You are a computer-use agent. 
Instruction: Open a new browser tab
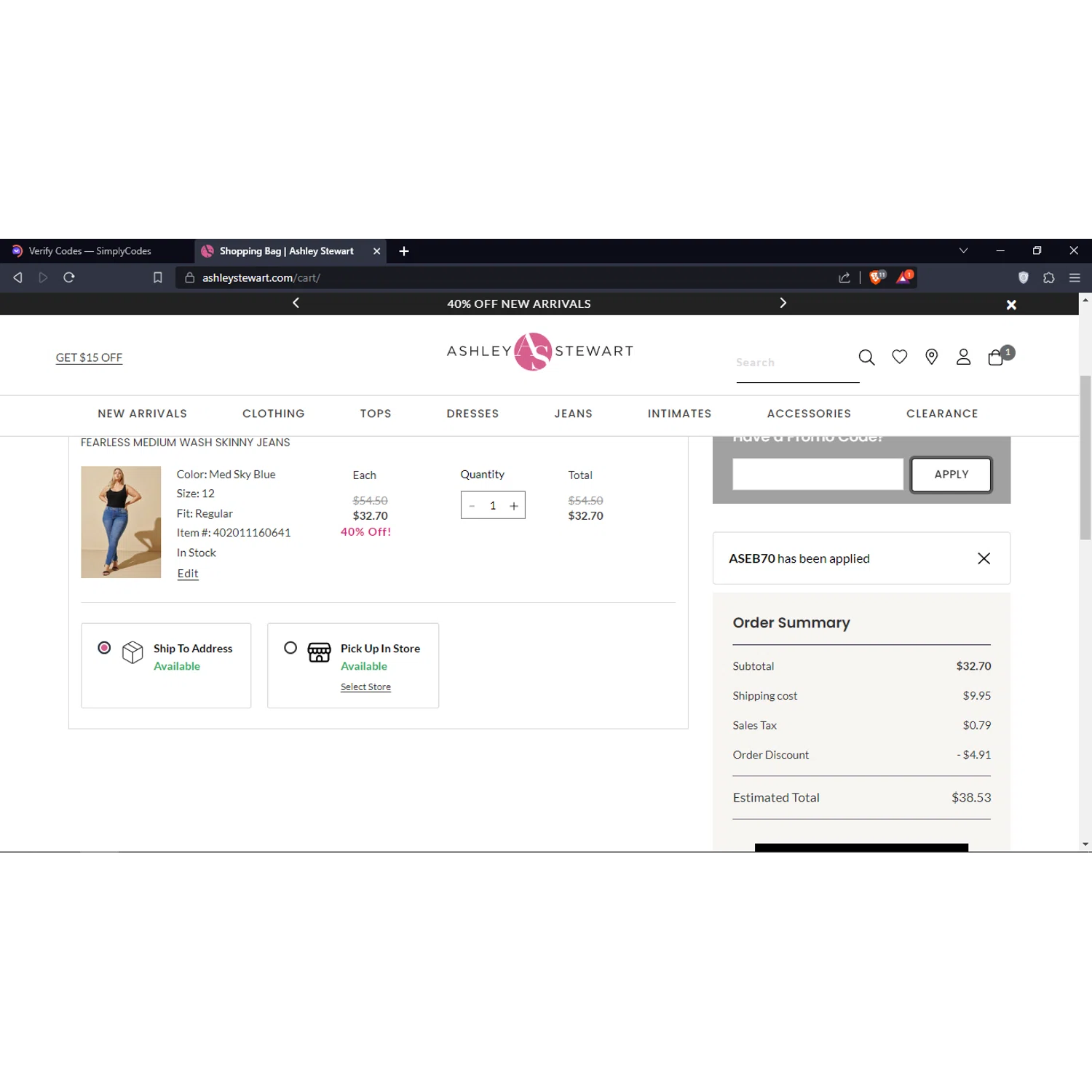(x=404, y=251)
